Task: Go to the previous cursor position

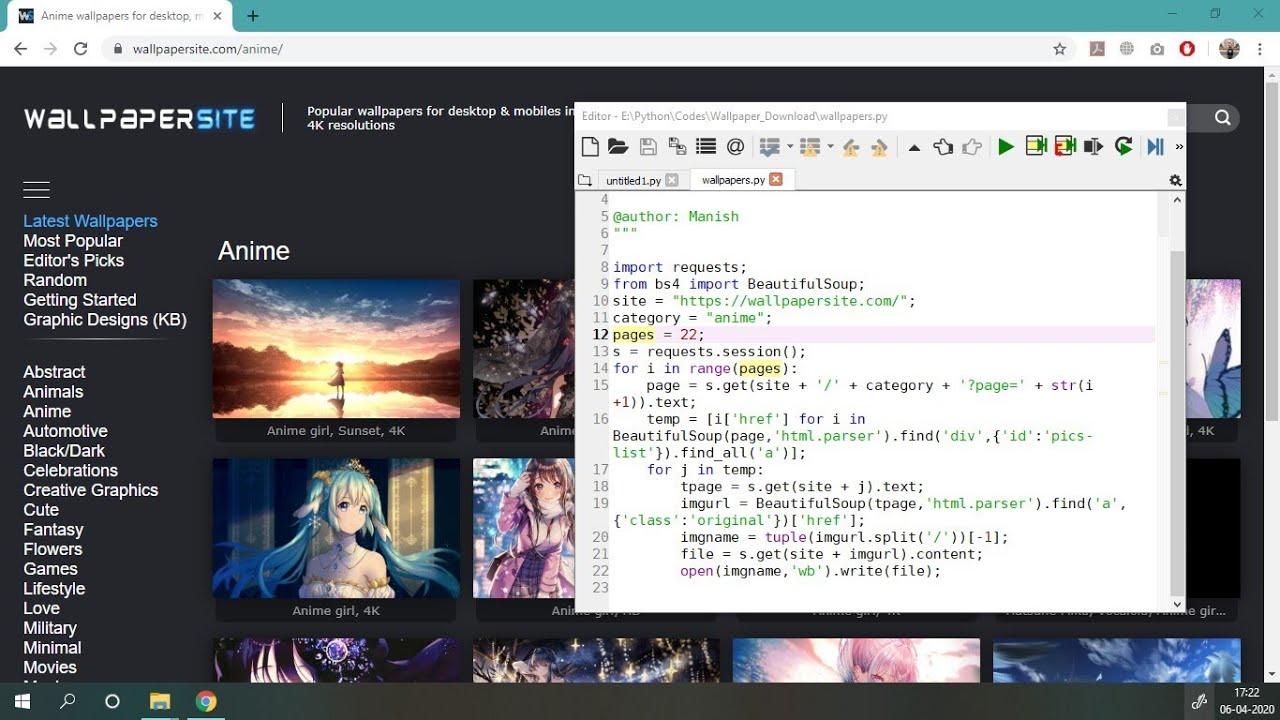Action: (x=943, y=147)
